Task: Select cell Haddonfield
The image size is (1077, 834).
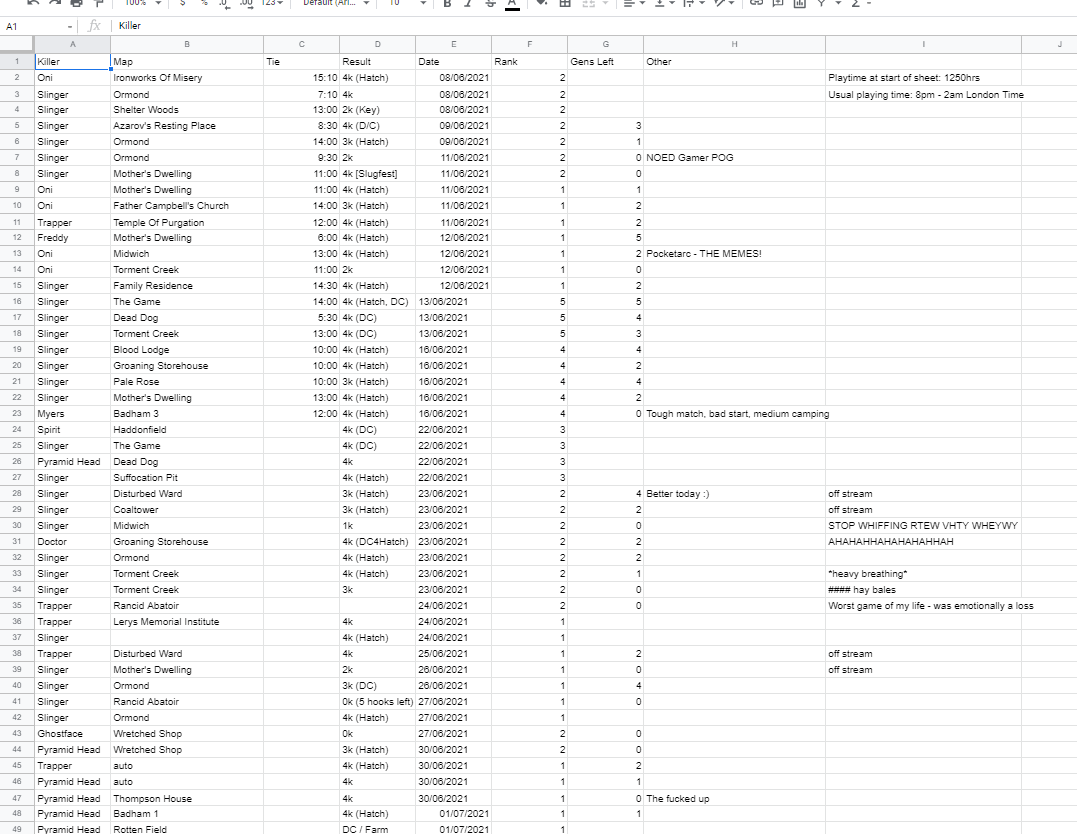Action: [187, 429]
